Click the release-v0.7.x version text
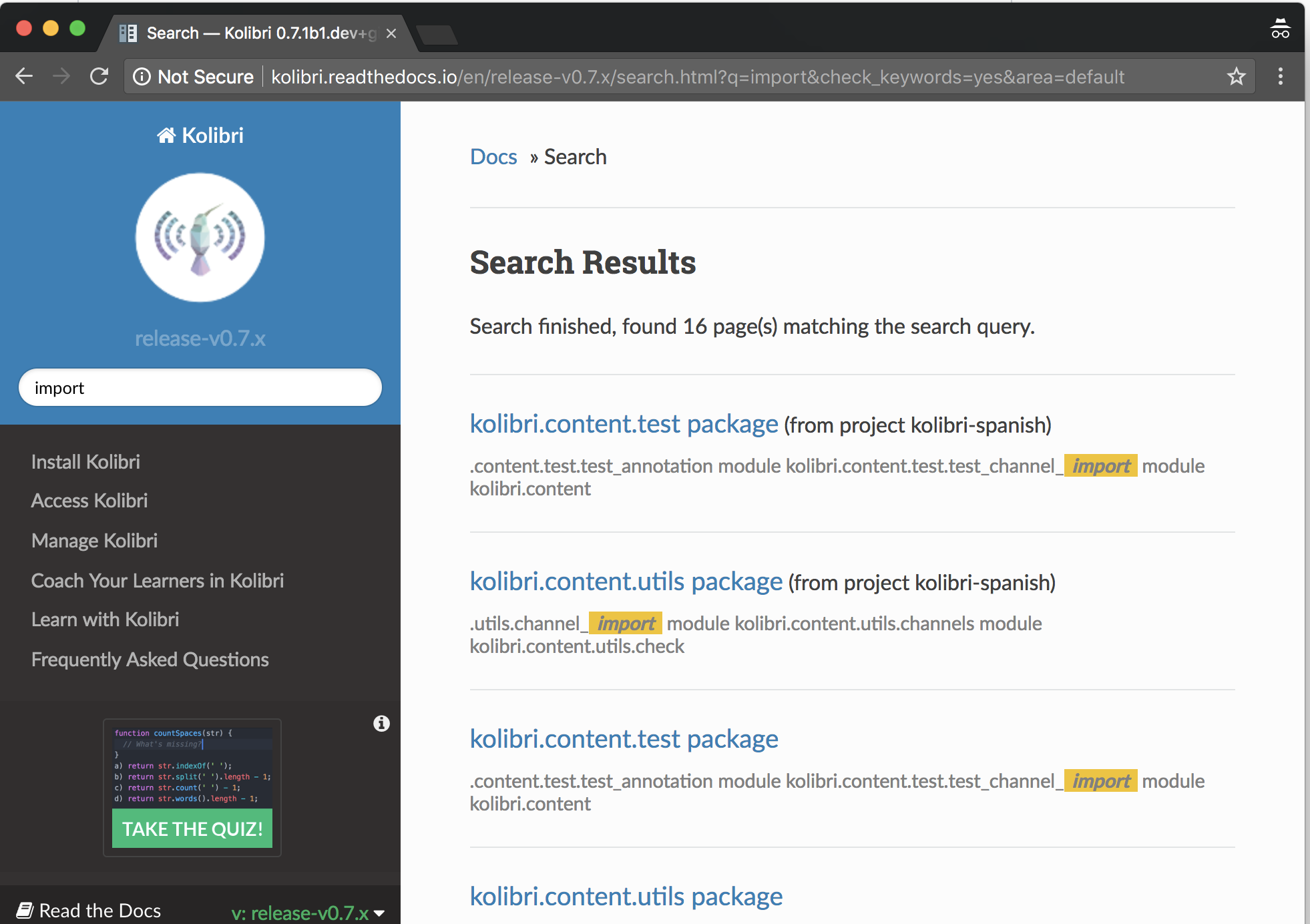 (x=200, y=338)
